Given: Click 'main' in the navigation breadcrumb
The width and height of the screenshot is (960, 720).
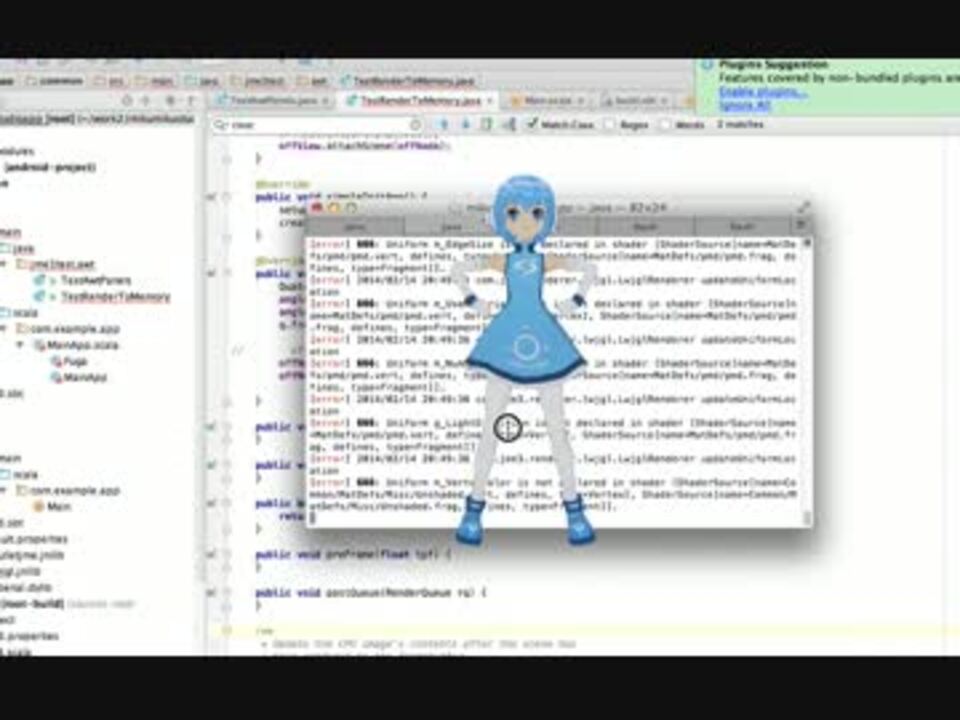Looking at the screenshot, I should pos(156,81).
